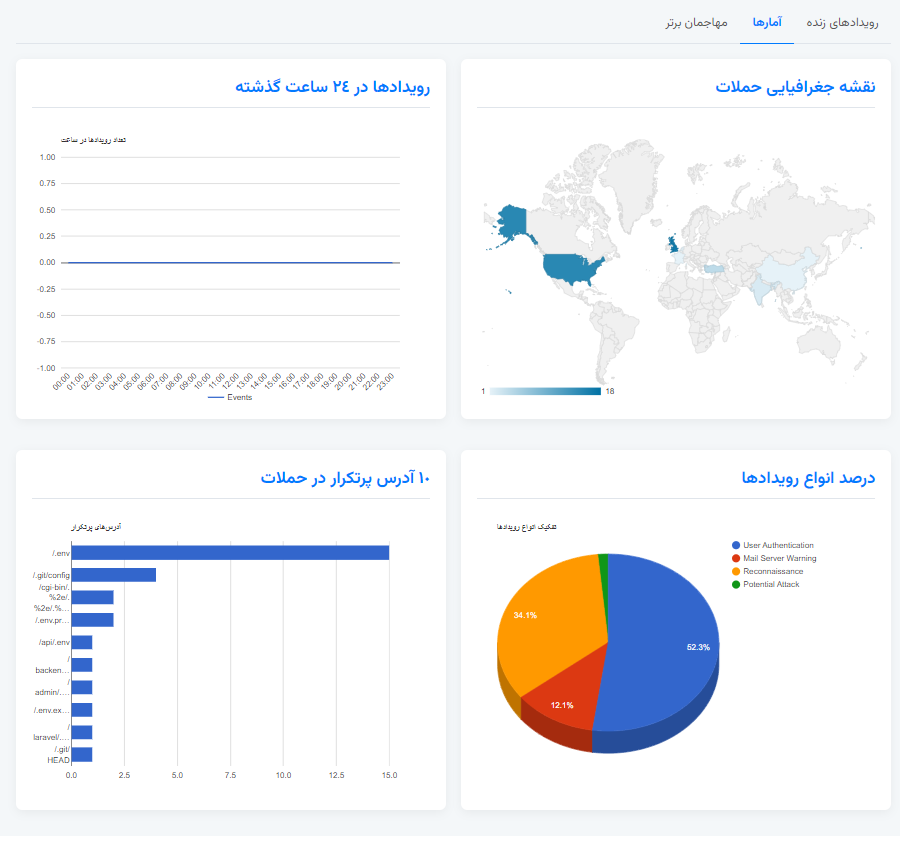Click the -1.00 y-axis label
The image size is (900, 846).
pyautogui.click(x=46, y=369)
